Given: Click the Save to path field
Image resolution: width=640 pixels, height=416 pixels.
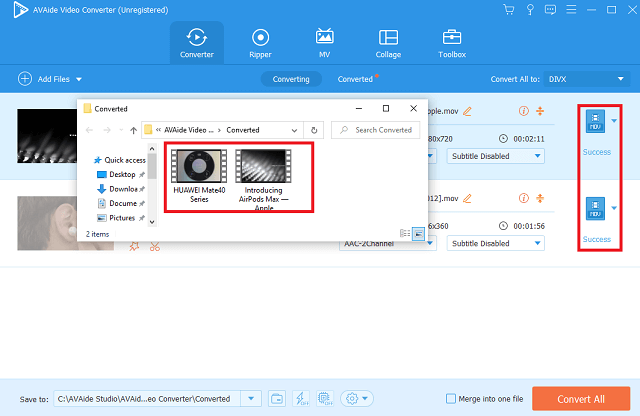Looking at the screenshot, I should (147, 399).
